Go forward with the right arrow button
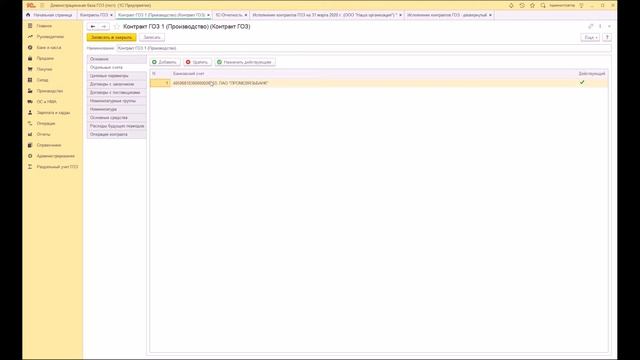 [104, 27]
